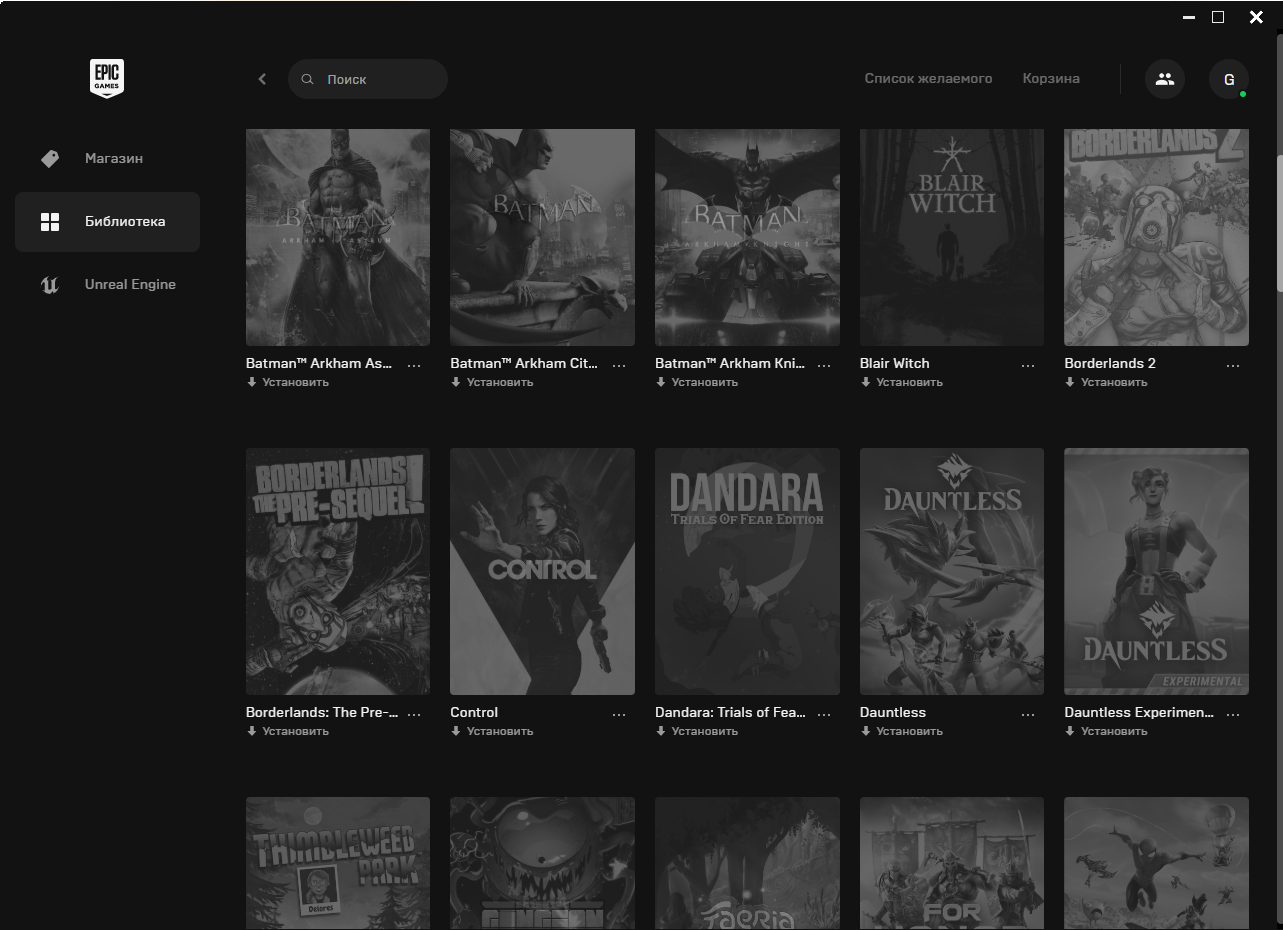Click the Blair Witch title text
The height and width of the screenshot is (930, 1283).
[895, 363]
